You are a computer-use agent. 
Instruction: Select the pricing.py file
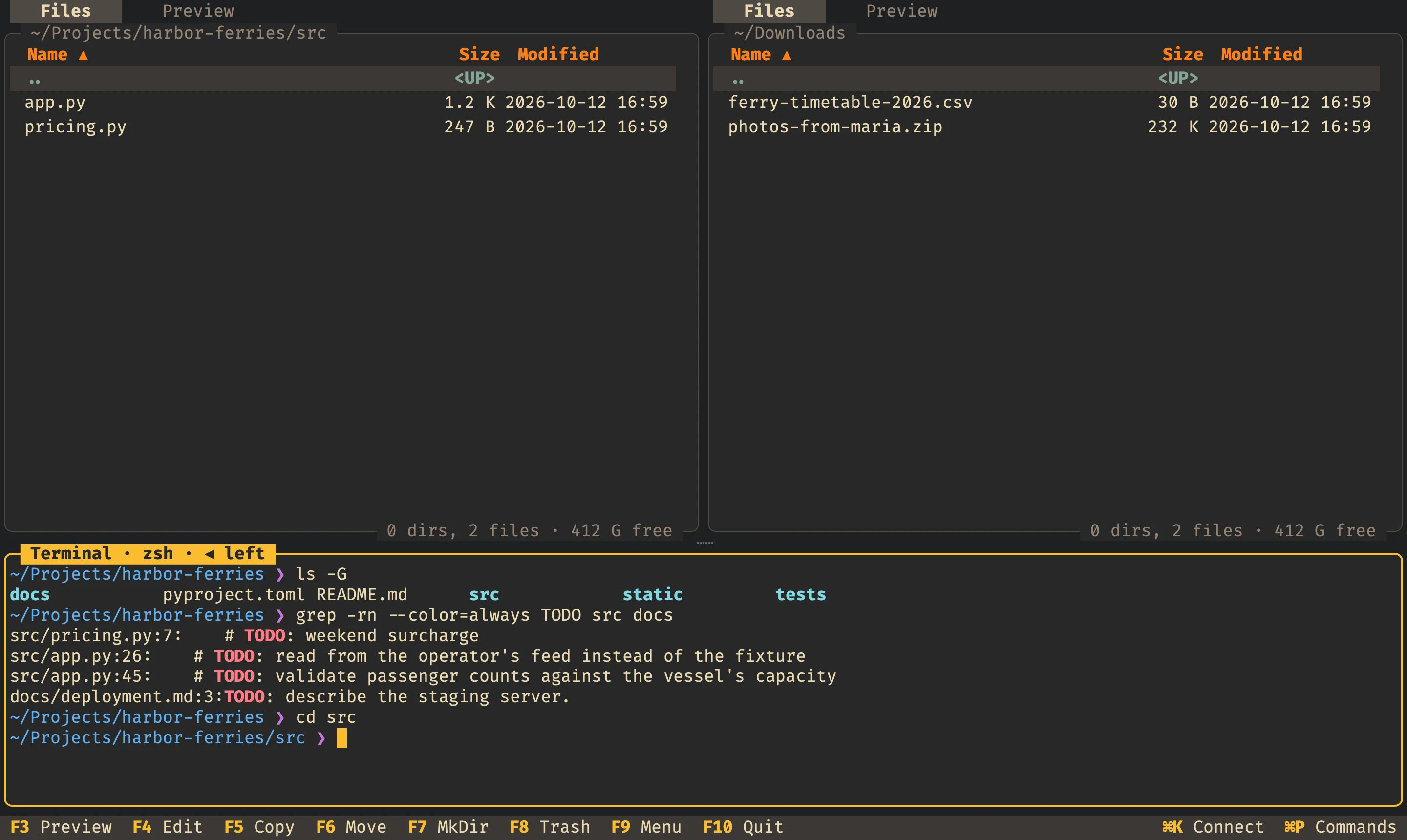coord(342,127)
